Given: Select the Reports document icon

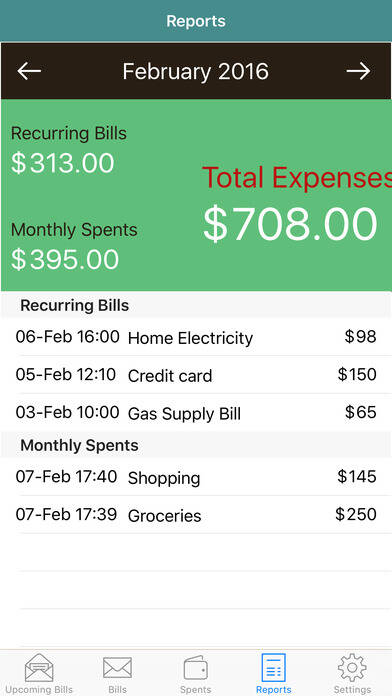Looking at the screenshot, I should pos(273,668).
